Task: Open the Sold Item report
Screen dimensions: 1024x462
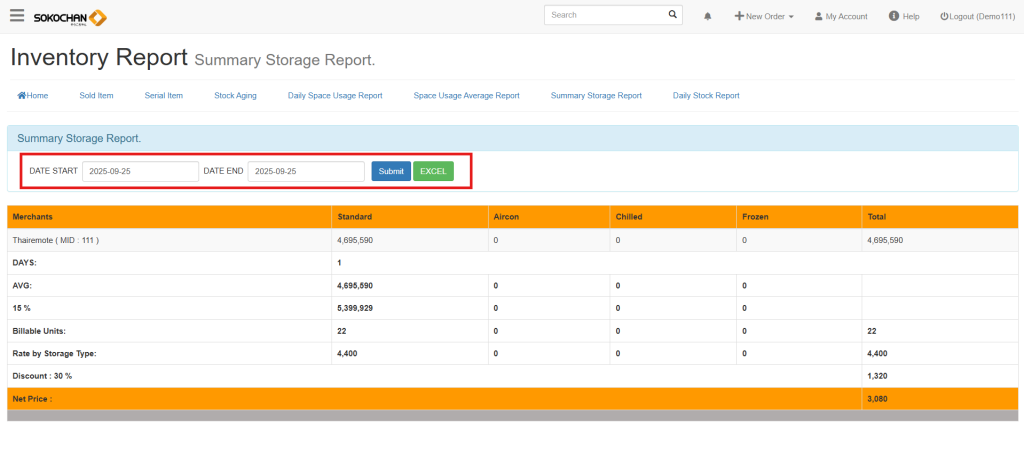Action: [x=96, y=96]
